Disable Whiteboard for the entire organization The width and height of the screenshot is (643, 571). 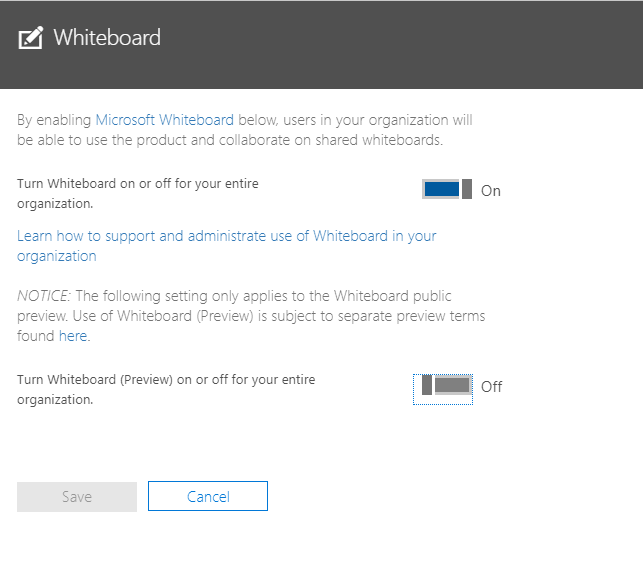[446, 190]
